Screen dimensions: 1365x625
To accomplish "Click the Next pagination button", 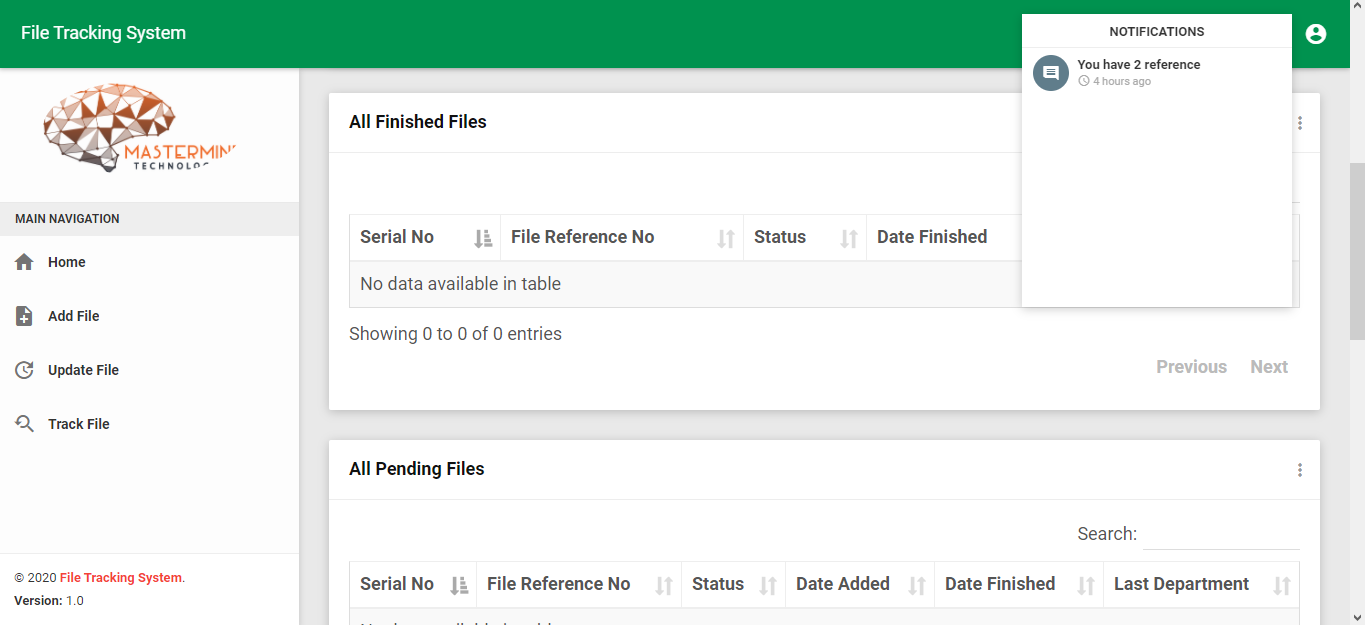I will pyautogui.click(x=1268, y=367).
